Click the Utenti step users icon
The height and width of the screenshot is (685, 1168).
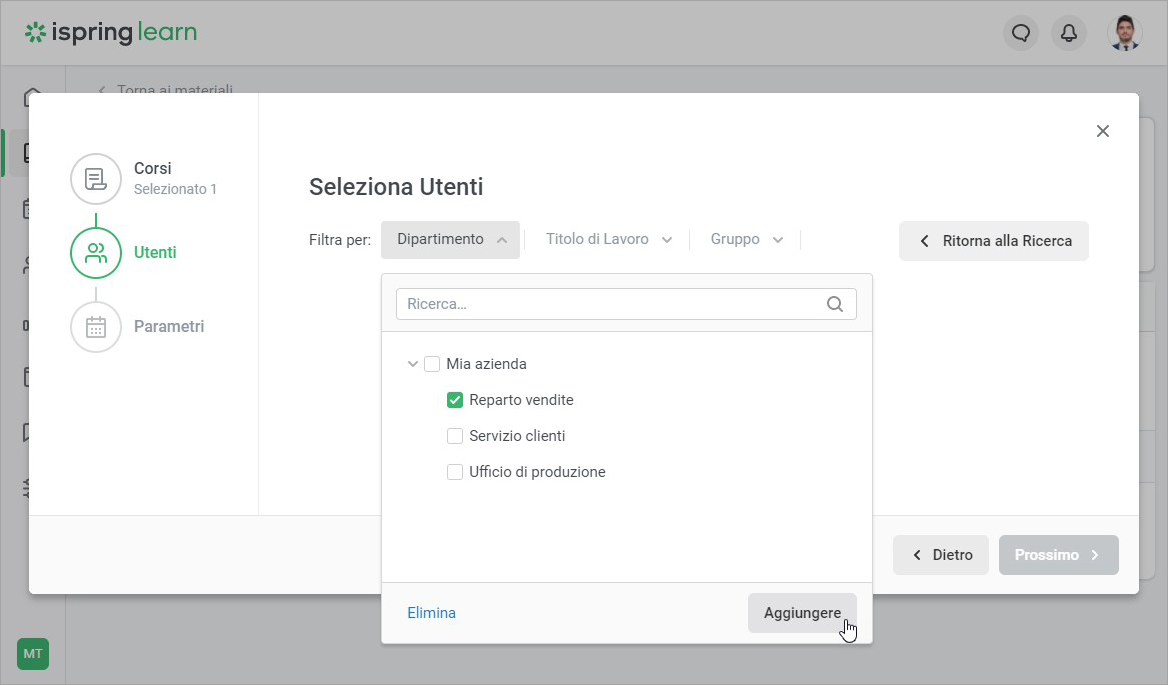click(x=96, y=253)
